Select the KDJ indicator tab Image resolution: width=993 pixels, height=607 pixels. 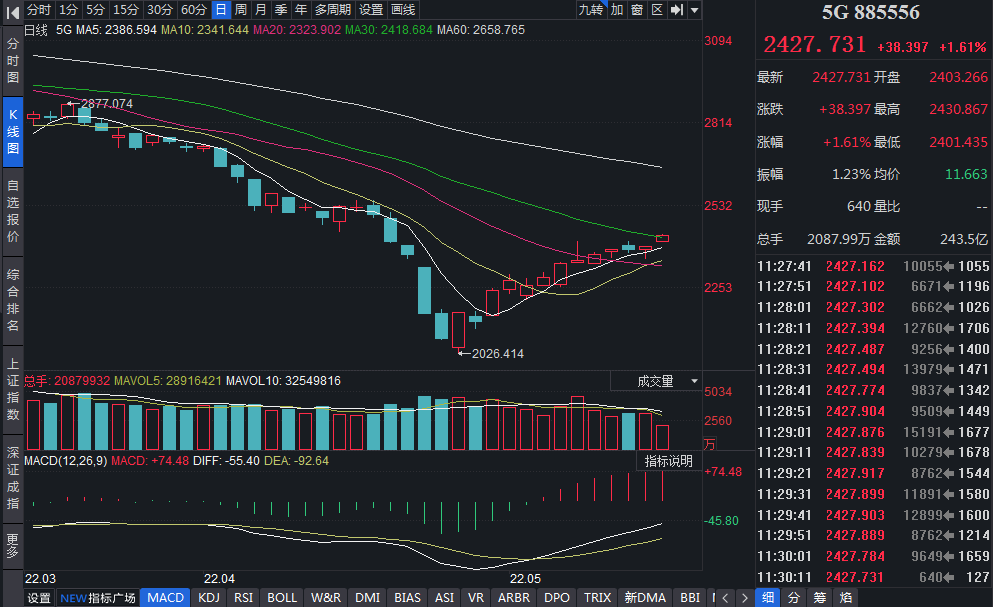click(209, 597)
